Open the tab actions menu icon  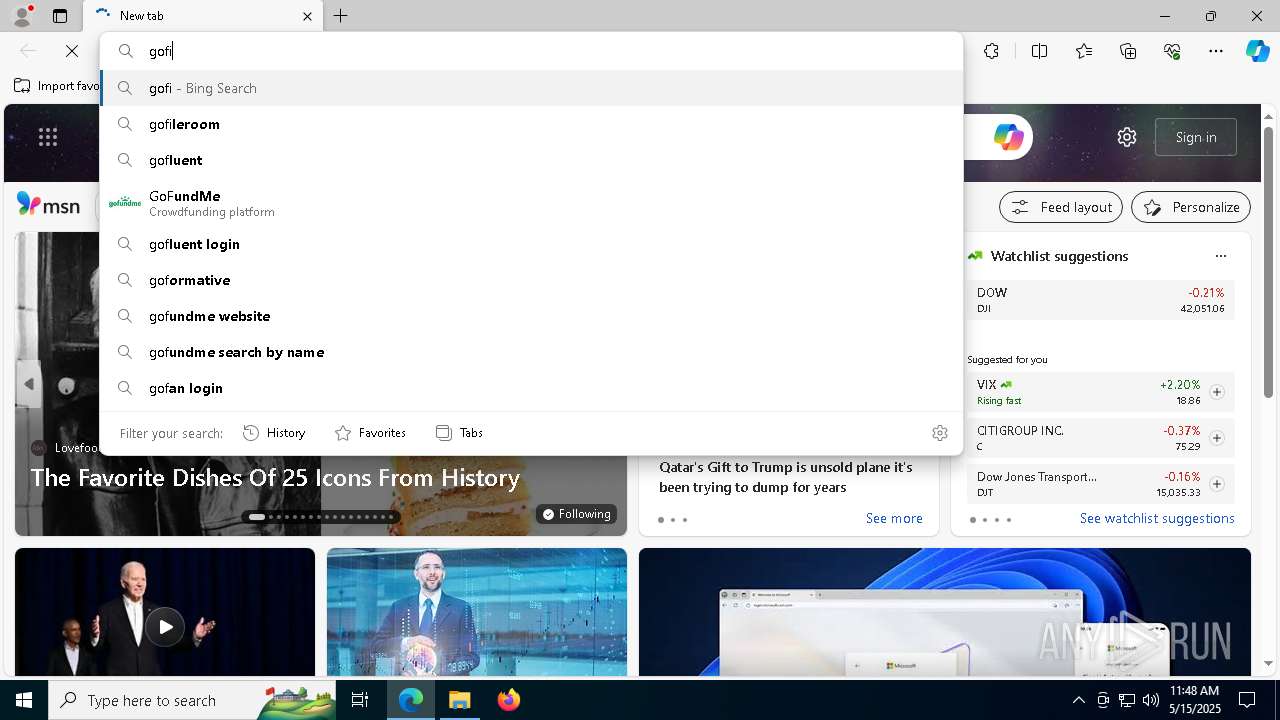(x=60, y=16)
